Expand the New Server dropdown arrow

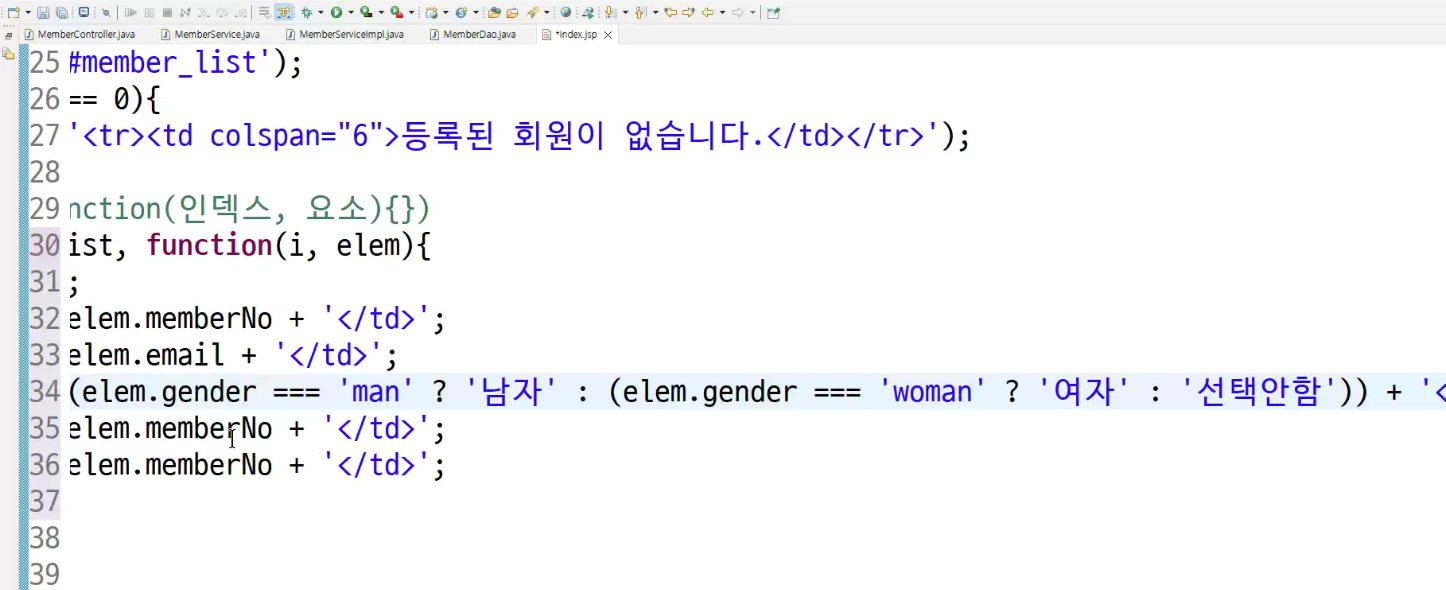click(x=446, y=13)
